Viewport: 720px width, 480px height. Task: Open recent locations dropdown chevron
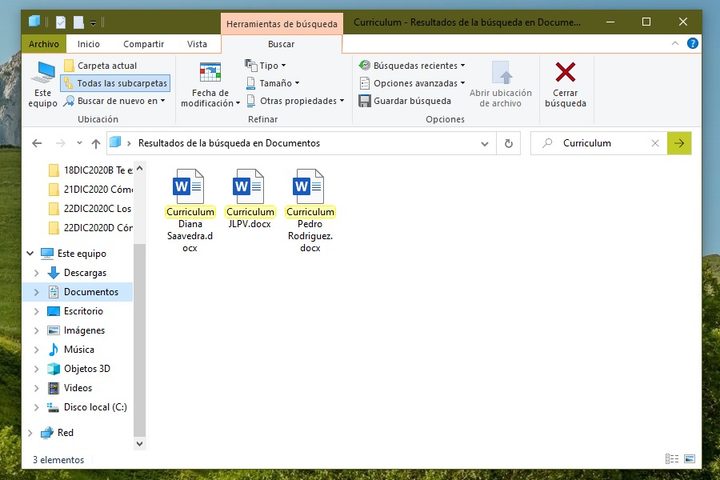tap(79, 143)
